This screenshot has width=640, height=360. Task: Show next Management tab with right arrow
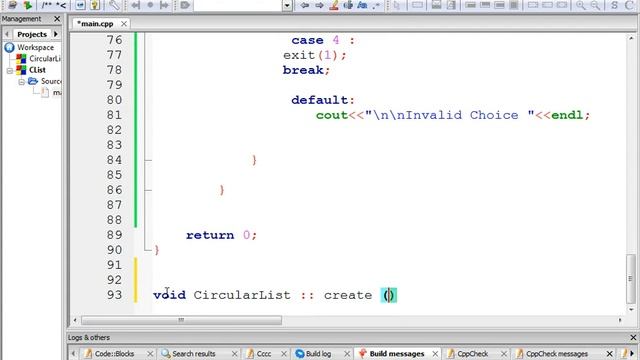56,34
